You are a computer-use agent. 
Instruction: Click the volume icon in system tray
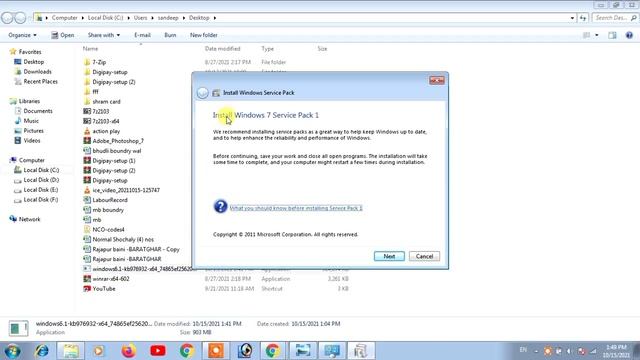[569, 351]
